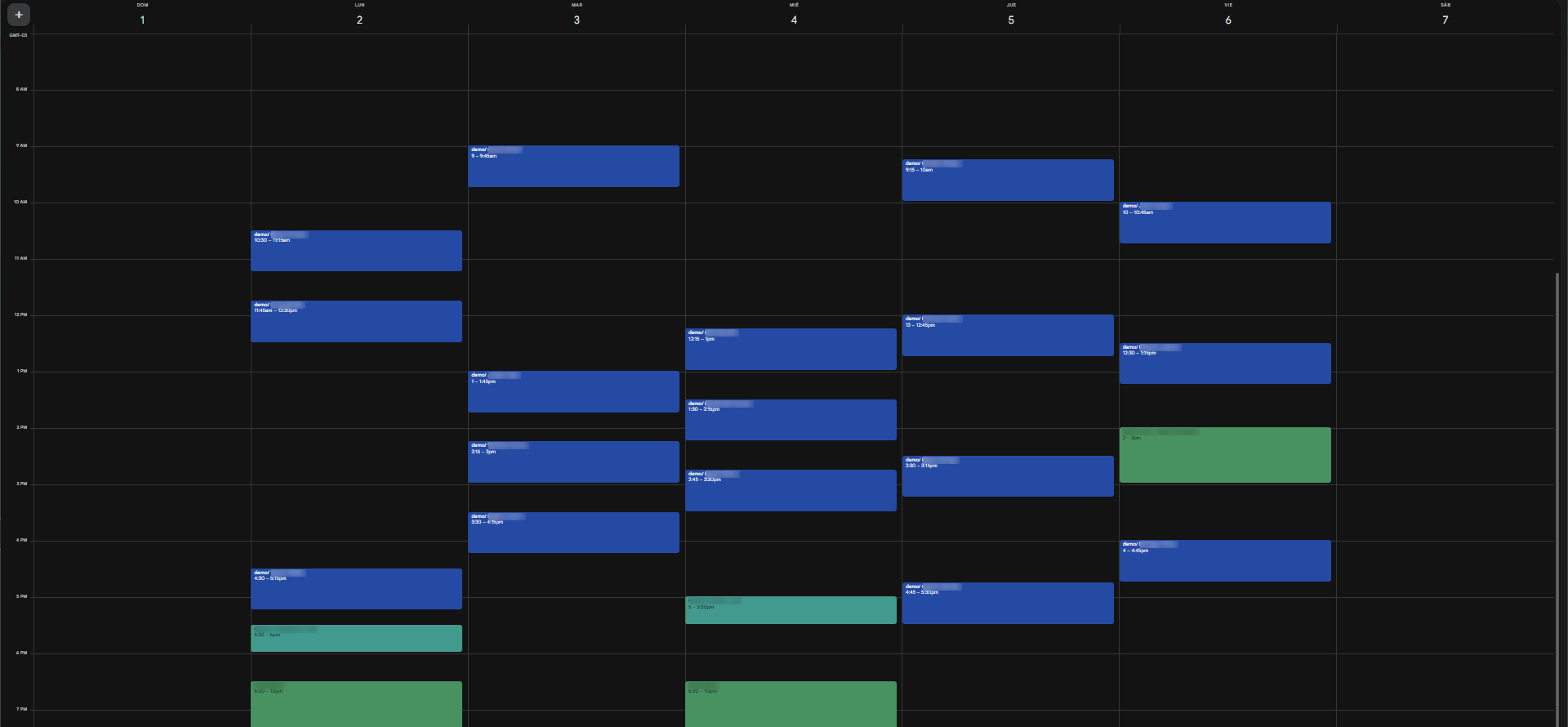This screenshot has height=727, width=1568.
Task: Open Monday teal event 5:30 – 6pm
Action: click(356, 638)
